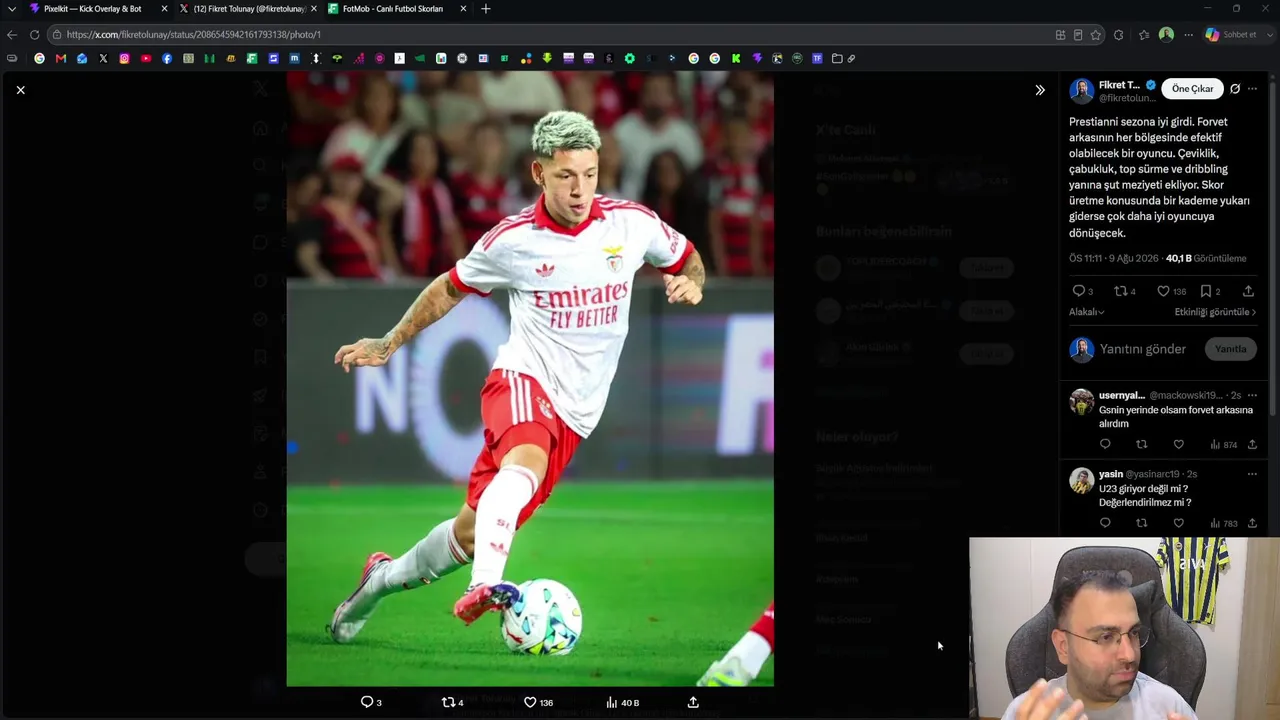Share the 'Gsnin yerinde olsam' comment
Screen dimensions: 1280x720
(1252, 444)
